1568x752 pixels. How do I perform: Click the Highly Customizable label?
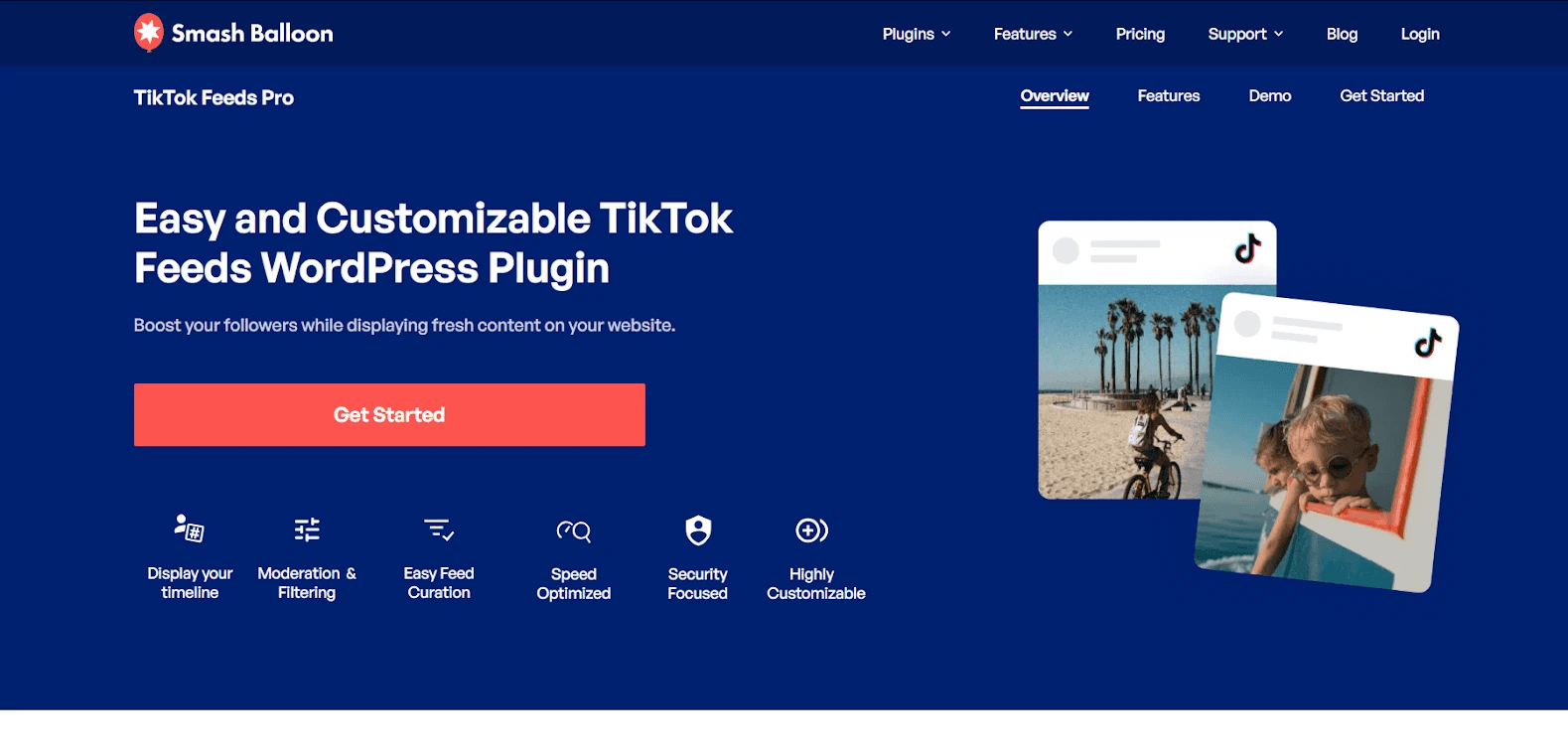coord(816,584)
